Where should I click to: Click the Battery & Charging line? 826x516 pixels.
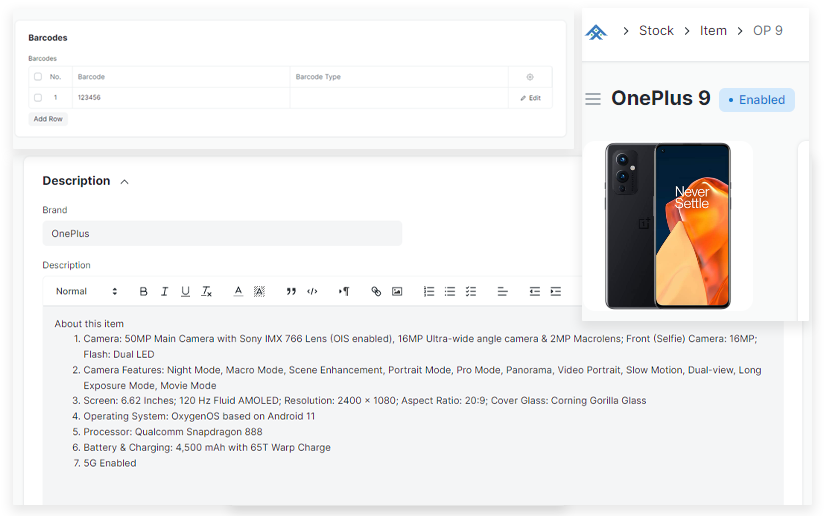pyautogui.click(x=207, y=448)
